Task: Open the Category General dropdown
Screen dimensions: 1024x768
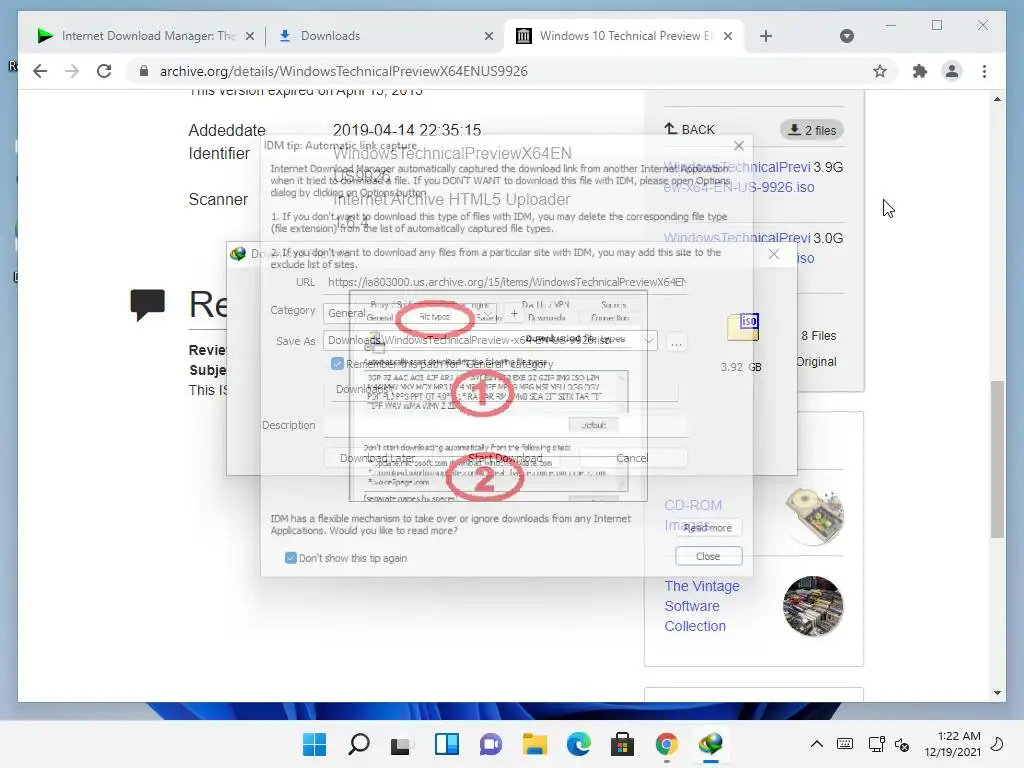Action: click(x=409, y=313)
